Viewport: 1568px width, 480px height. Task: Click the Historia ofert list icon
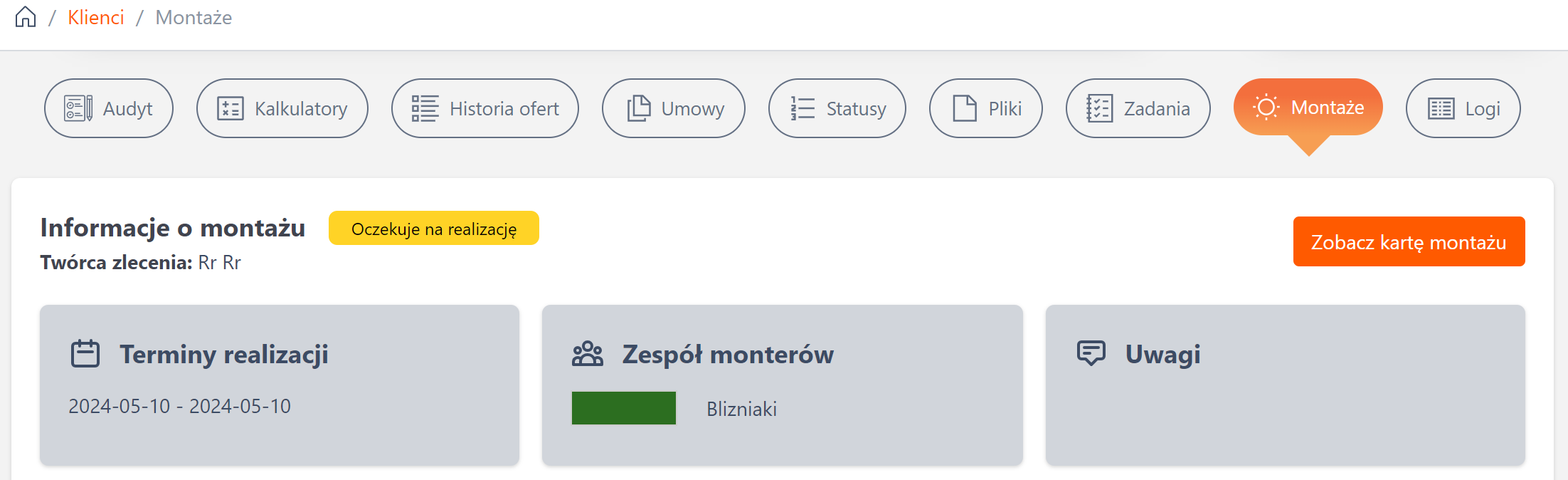point(425,108)
